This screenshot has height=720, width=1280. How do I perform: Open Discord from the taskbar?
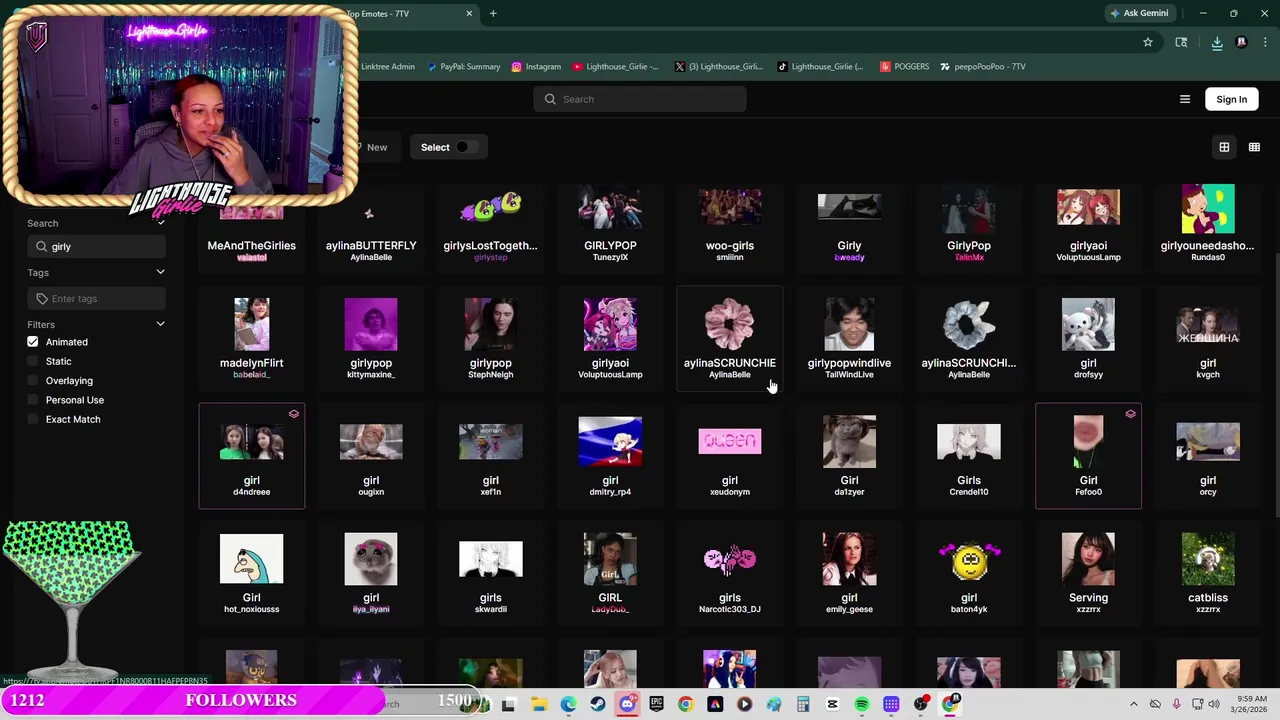627,704
